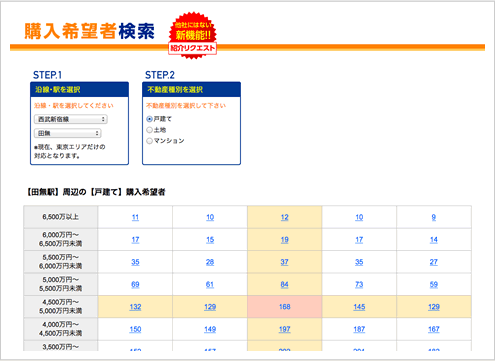Click the STEP.2 label
The image size is (495, 361).
coord(160,75)
